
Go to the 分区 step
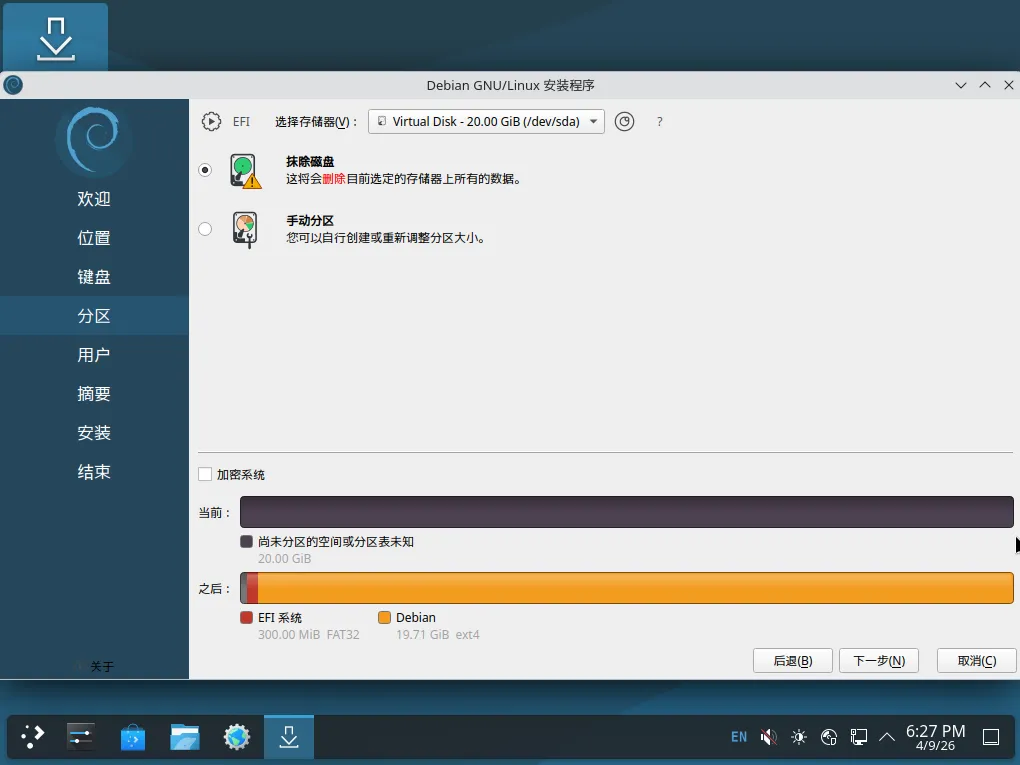tap(94, 315)
